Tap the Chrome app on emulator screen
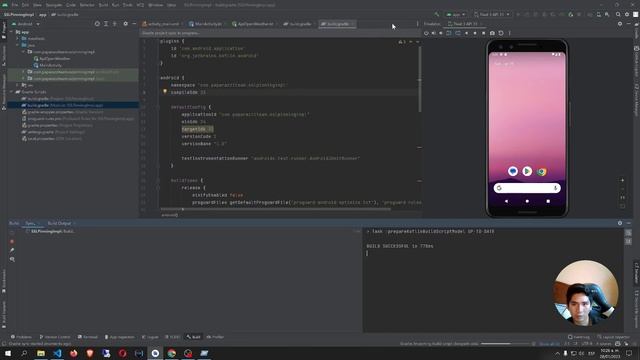 [x=542, y=171]
